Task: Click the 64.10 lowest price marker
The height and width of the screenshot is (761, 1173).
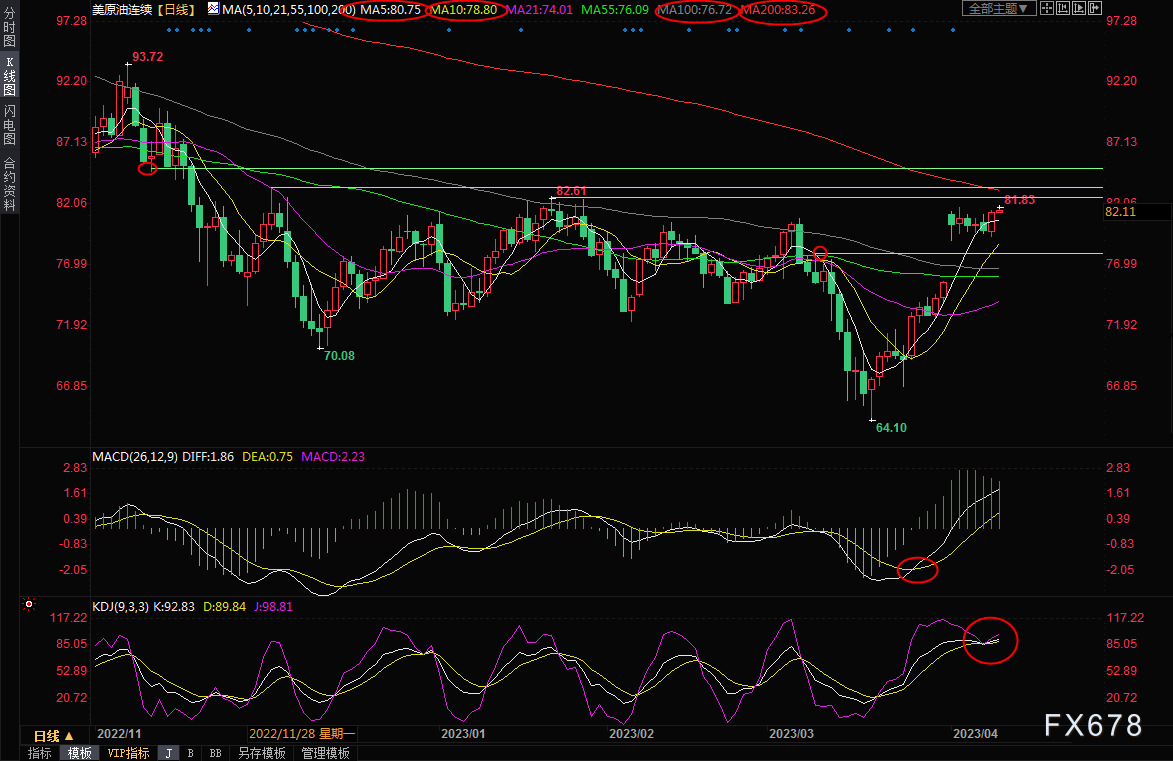Action: point(891,428)
